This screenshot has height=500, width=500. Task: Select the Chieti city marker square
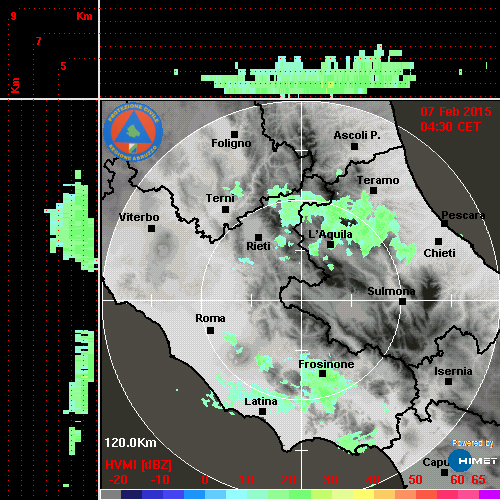[439, 241]
